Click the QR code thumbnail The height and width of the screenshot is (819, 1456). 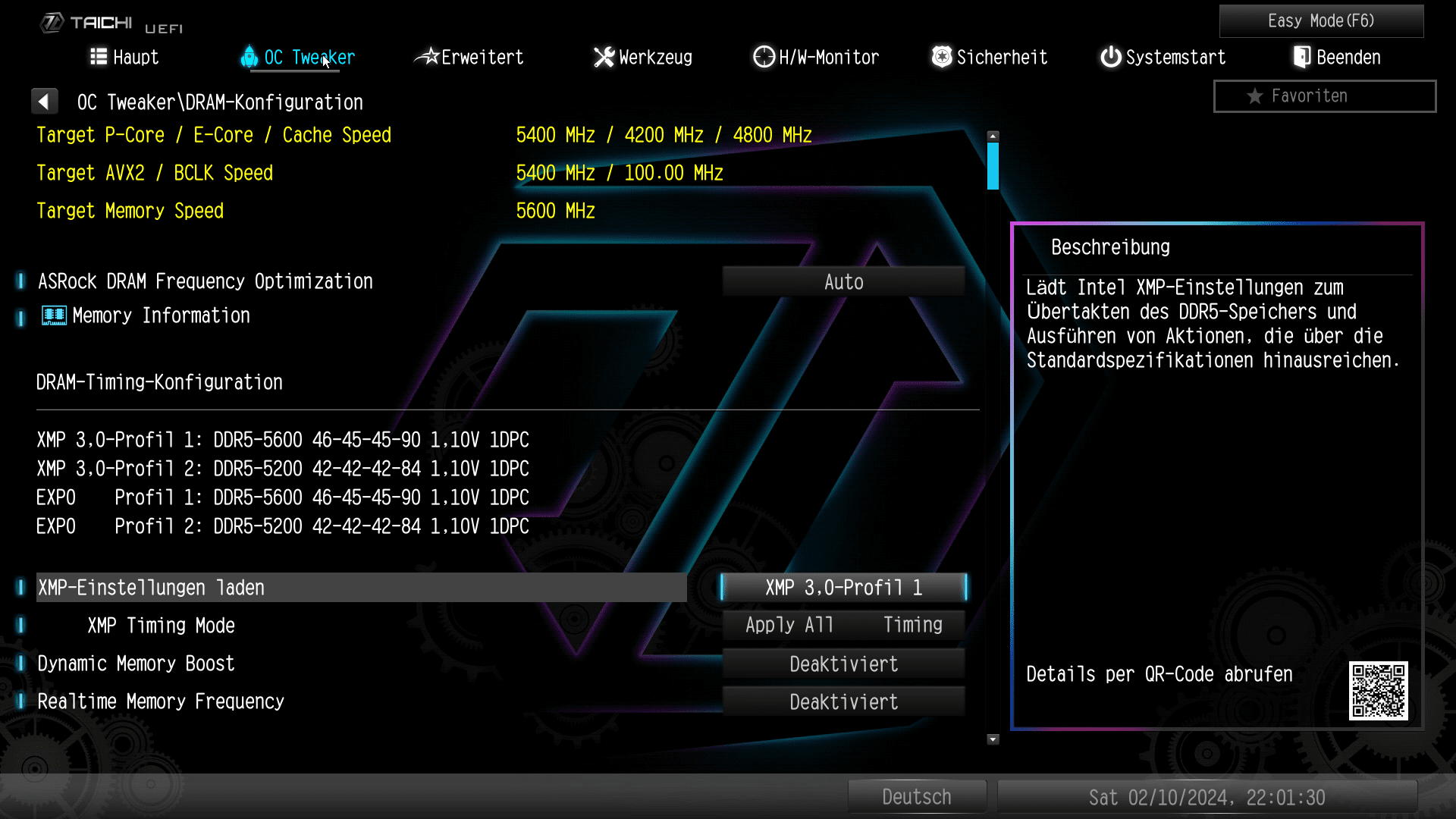[1378, 691]
